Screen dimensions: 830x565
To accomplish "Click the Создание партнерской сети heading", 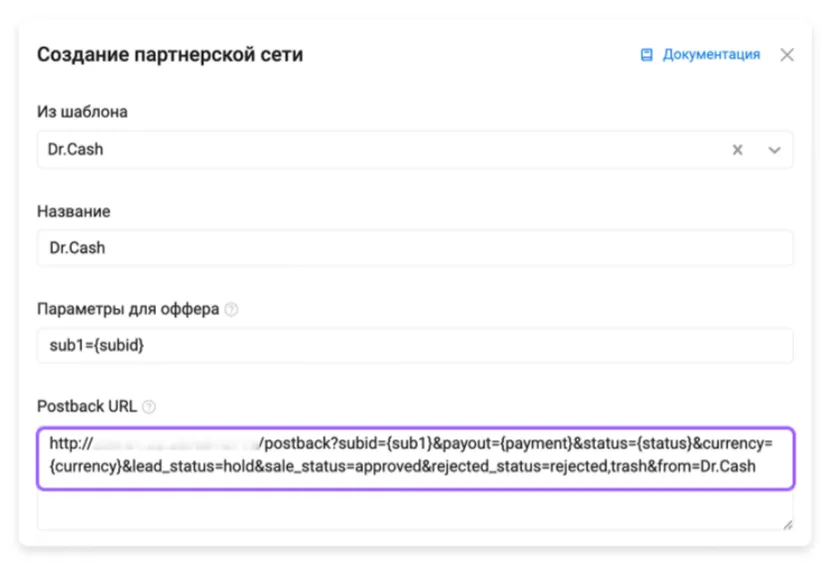I will pos(170,55).
